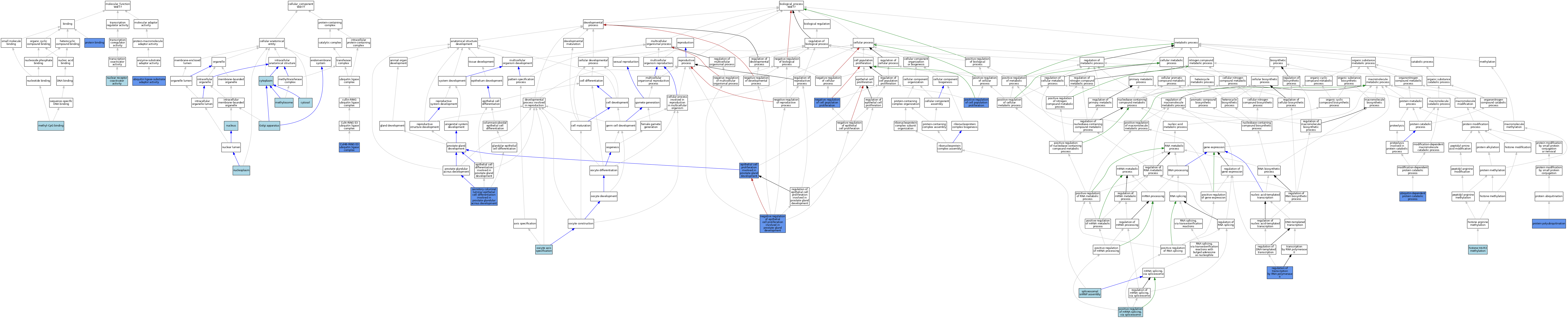
Task: Click the oocyte axis specification node
Action: click(x=544, y=249)
